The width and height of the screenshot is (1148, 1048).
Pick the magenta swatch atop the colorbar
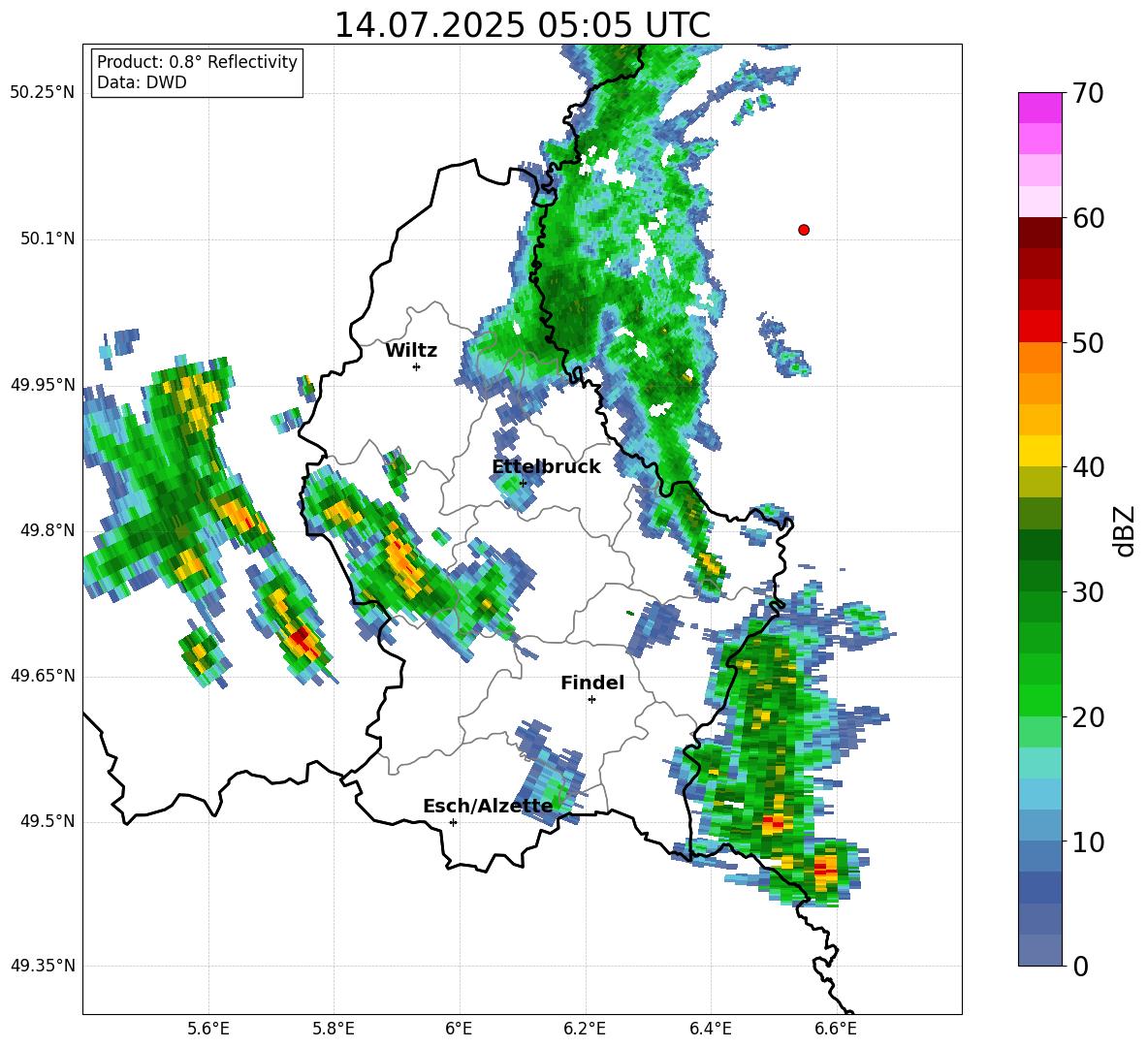pos(1039,108)
